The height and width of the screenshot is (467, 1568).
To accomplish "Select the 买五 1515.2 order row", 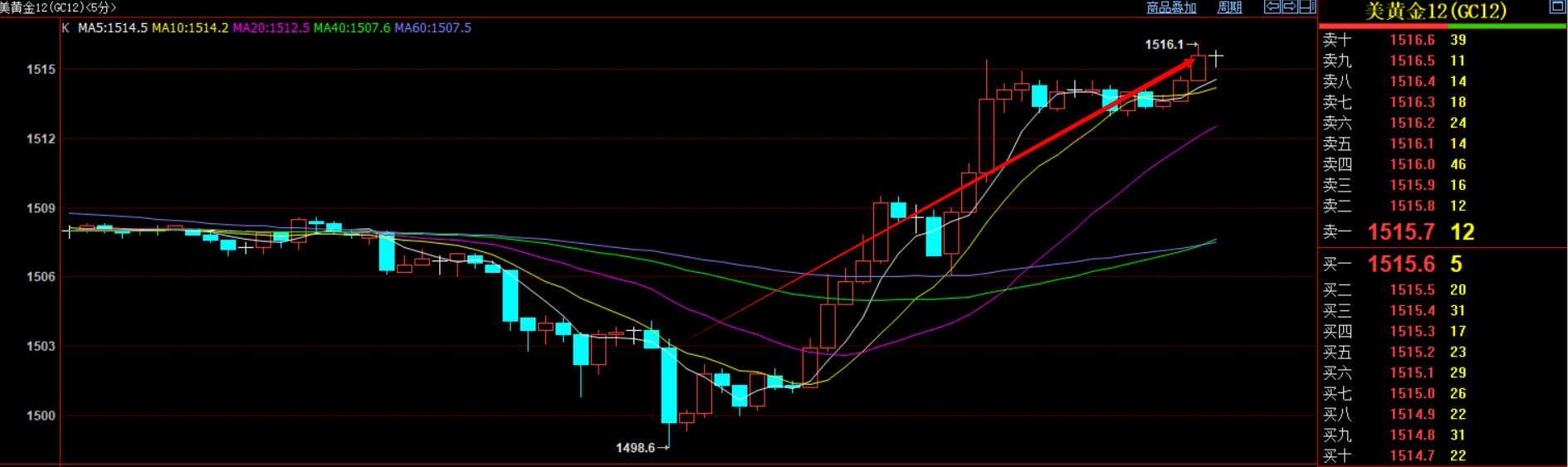I will 1443,353.
